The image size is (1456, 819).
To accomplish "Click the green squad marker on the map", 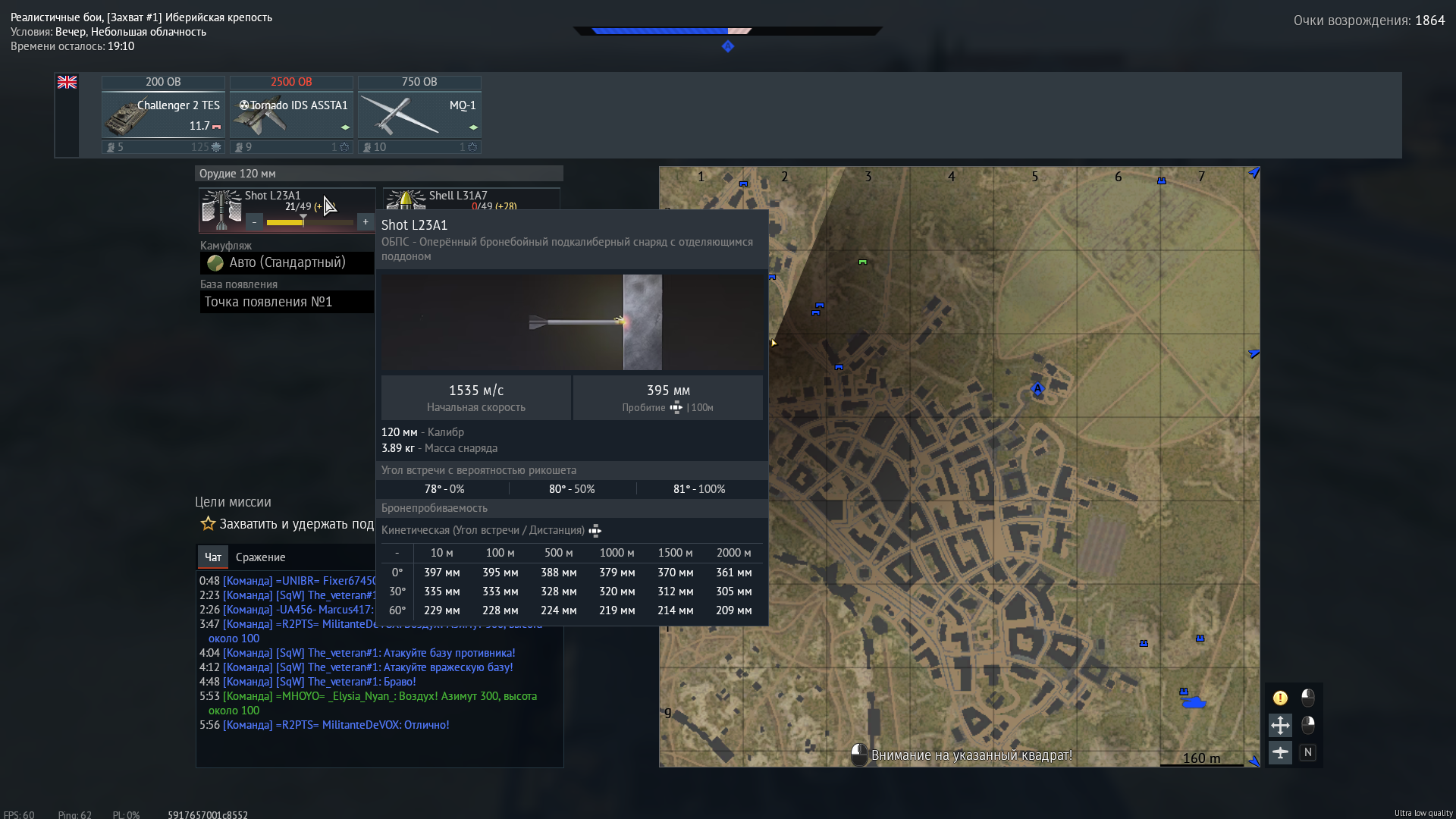I will tap(862, 262).
